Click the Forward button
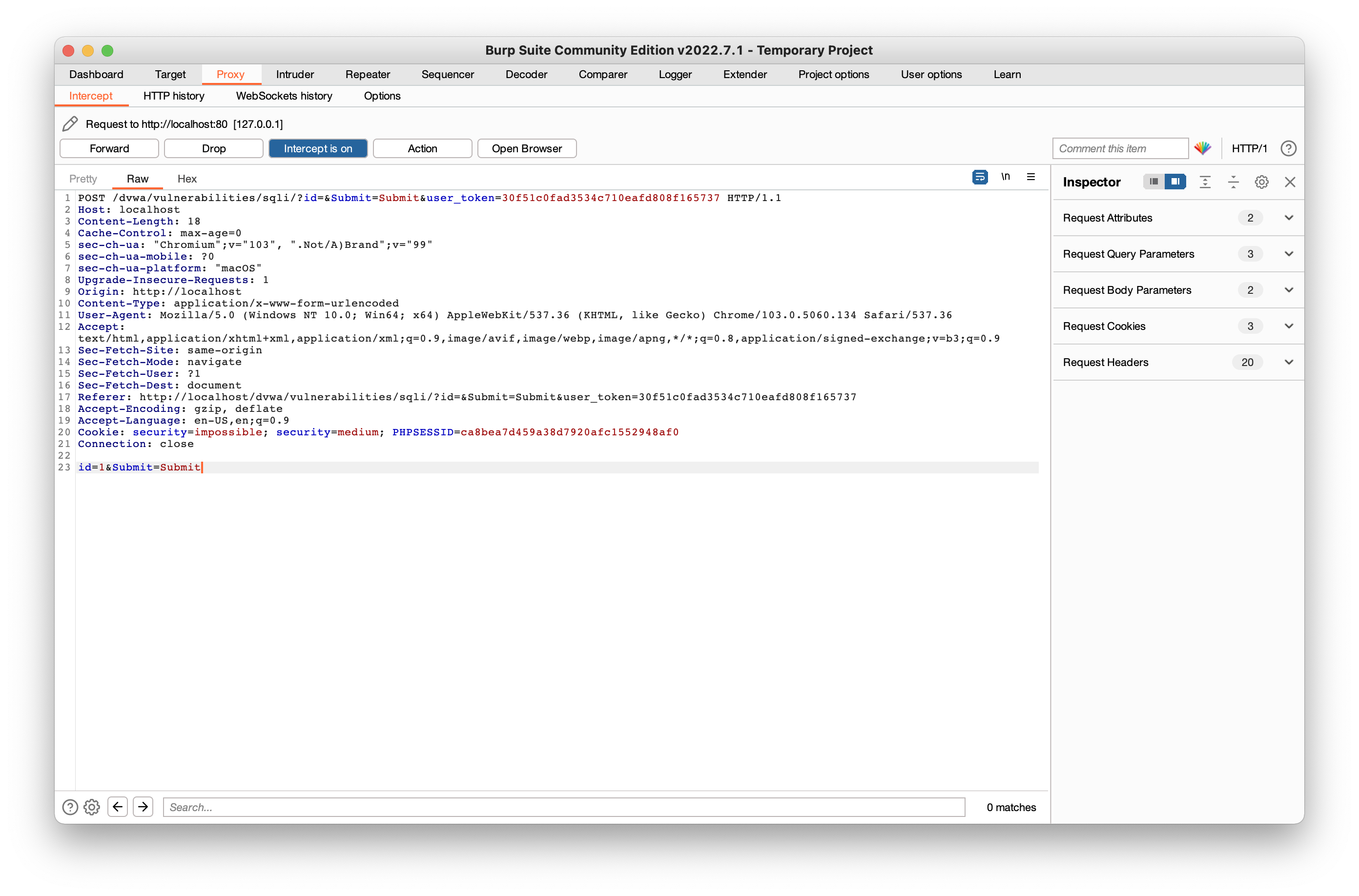This screenshot has width=1359, height=896. 109,148
